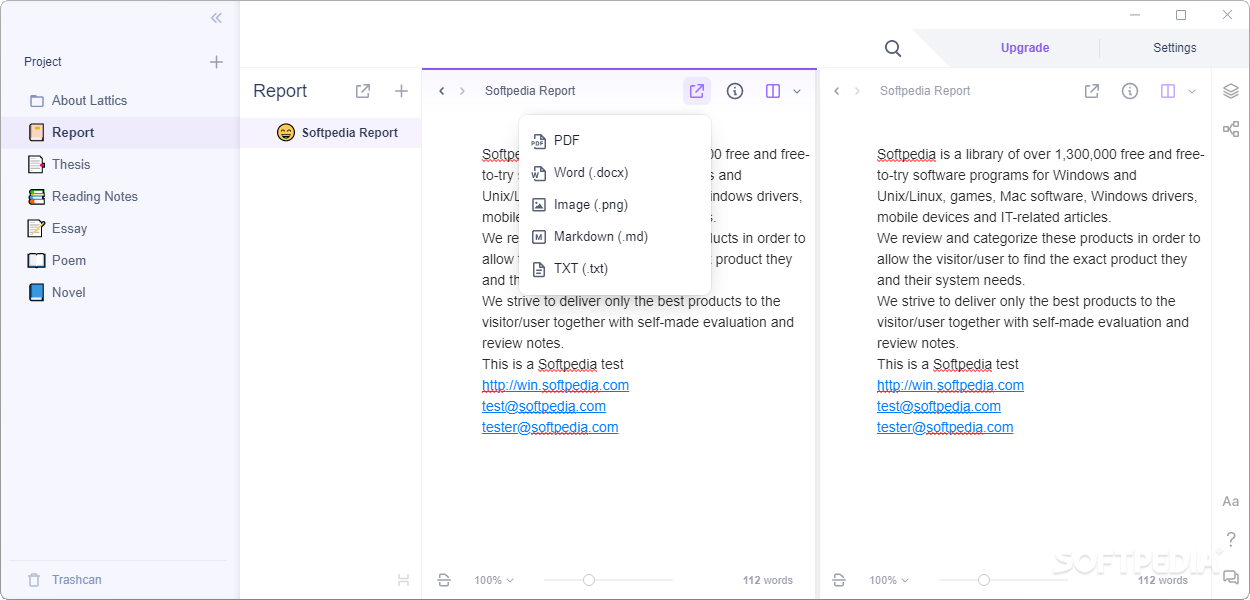The height and width of the screenshot is (600, 1250).
Task: Click http://win.softpedia.com link in left pane
Action: click(x=555, y=385)
